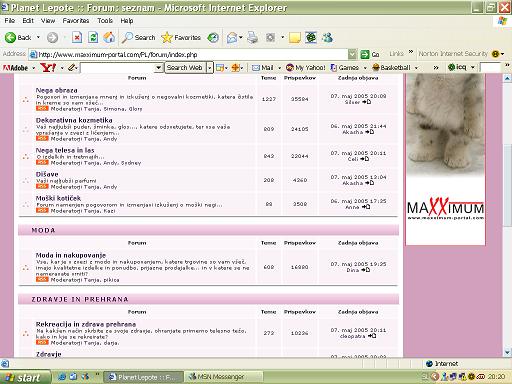Open the Mail button dropdown arrow
This screenshot has height=384, width=512.
pos(279,68)
